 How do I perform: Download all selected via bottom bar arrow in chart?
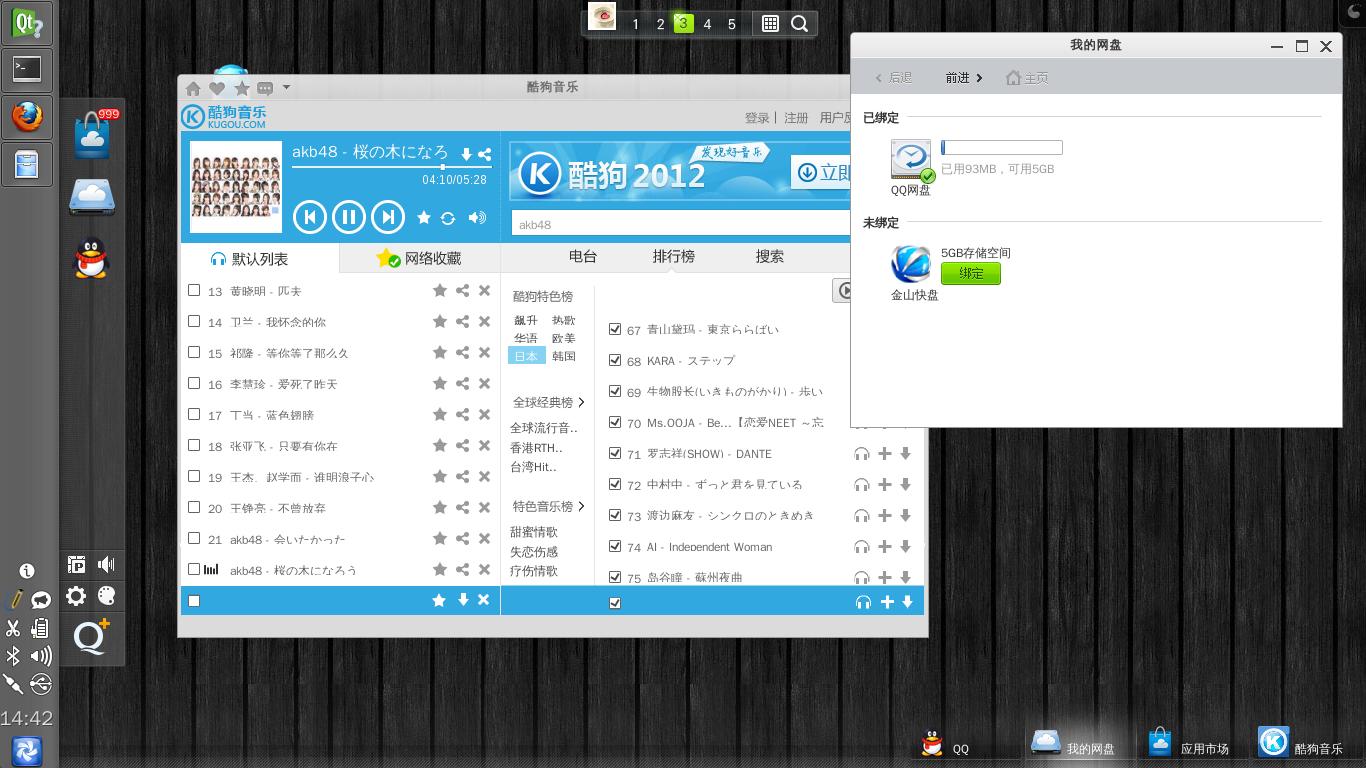[x=908, y=602]
